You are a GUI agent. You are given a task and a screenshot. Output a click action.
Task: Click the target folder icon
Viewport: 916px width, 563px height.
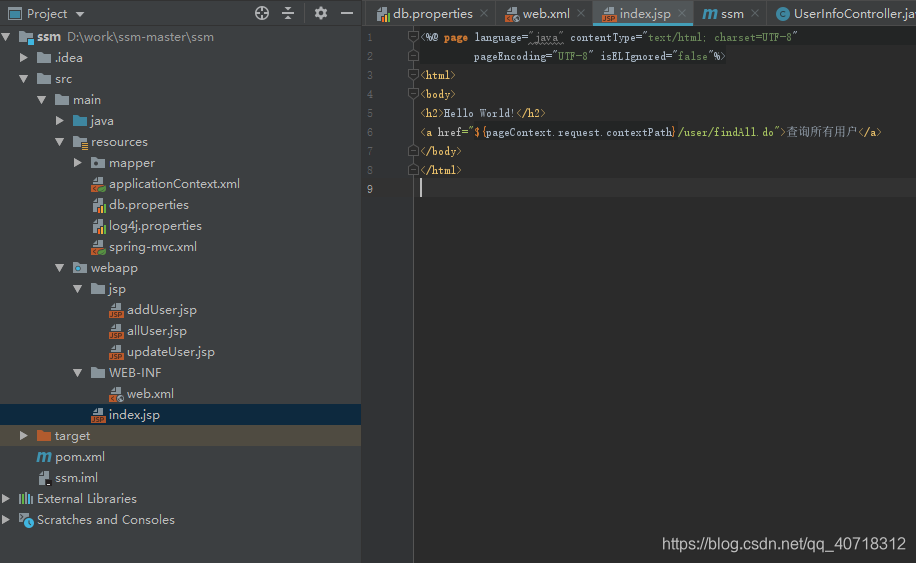44,436
